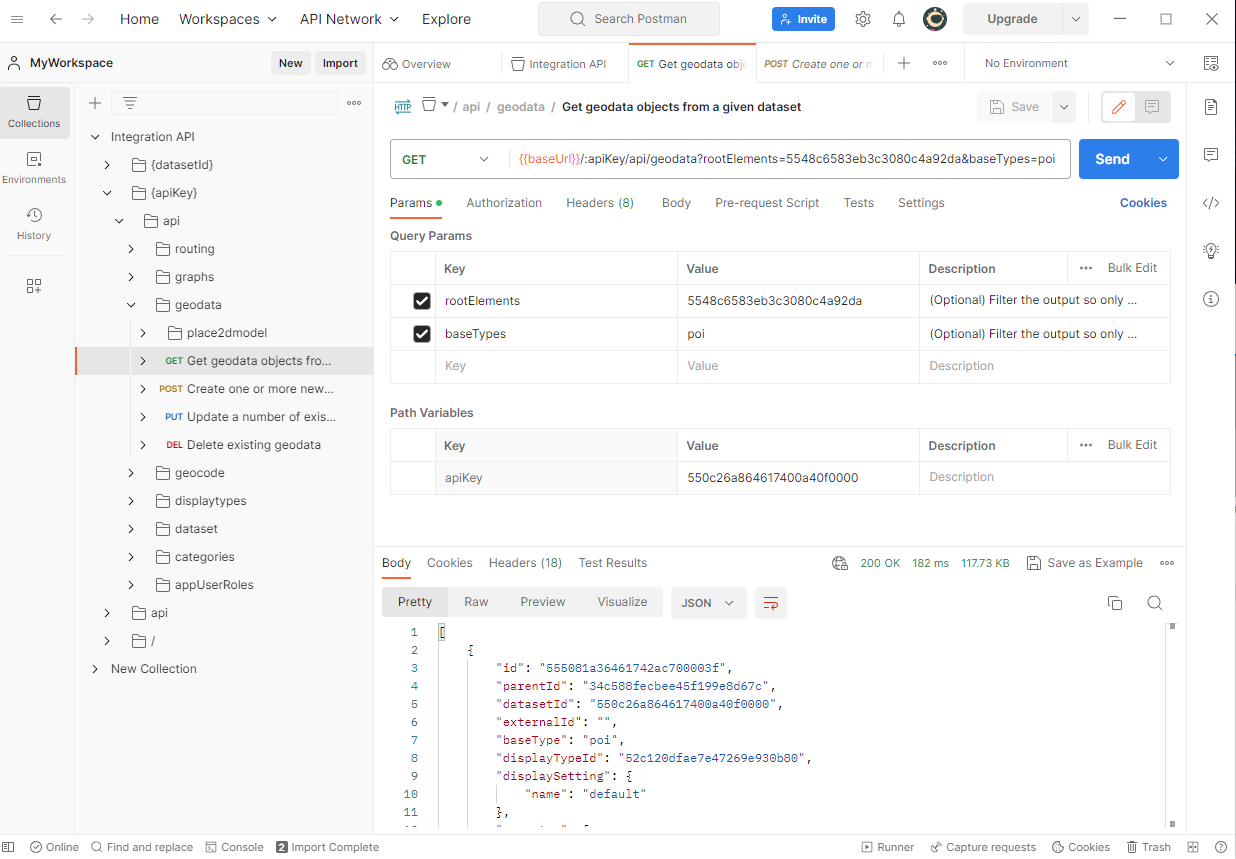Open the notifications bell
The height and width of the screenshot is (859, 1236).
899,19
